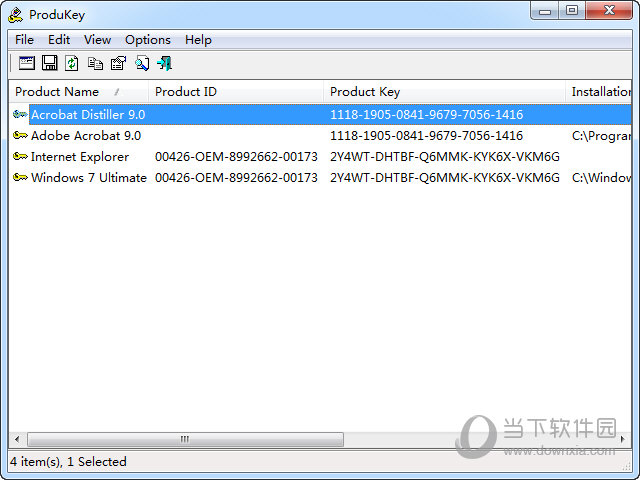Maximize the ProduKey window
Image resolution: width=640 pixels, height=480 pixels.
click(572, 10)
